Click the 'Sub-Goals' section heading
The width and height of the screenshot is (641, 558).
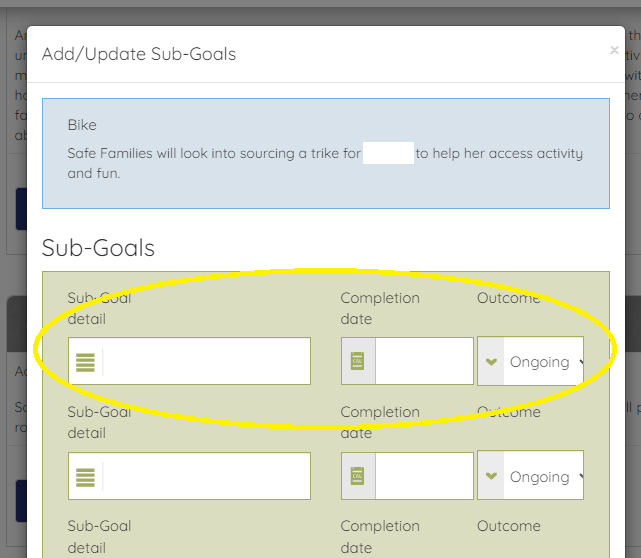coord(98,247)
